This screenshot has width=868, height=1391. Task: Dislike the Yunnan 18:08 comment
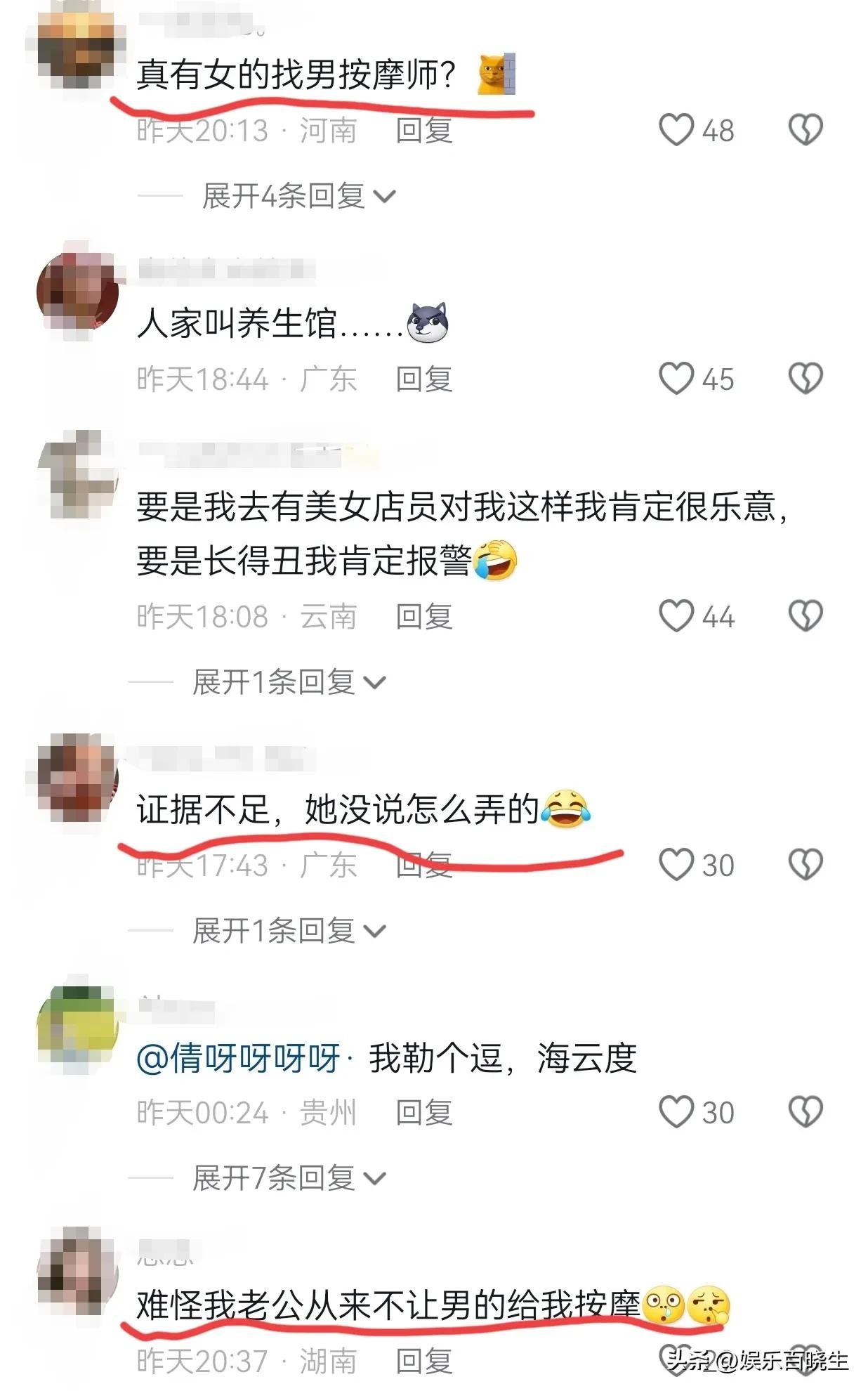(x=805, y=616)
